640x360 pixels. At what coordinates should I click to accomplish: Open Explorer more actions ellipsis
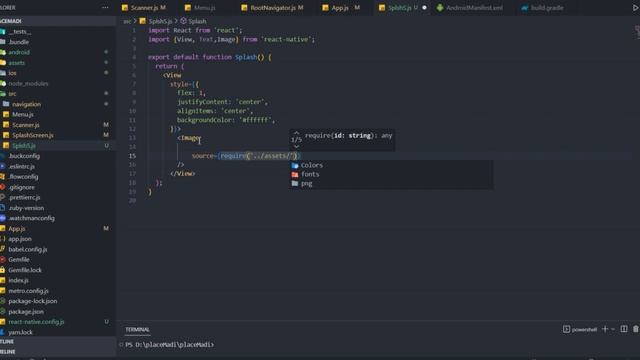(105, 7)
